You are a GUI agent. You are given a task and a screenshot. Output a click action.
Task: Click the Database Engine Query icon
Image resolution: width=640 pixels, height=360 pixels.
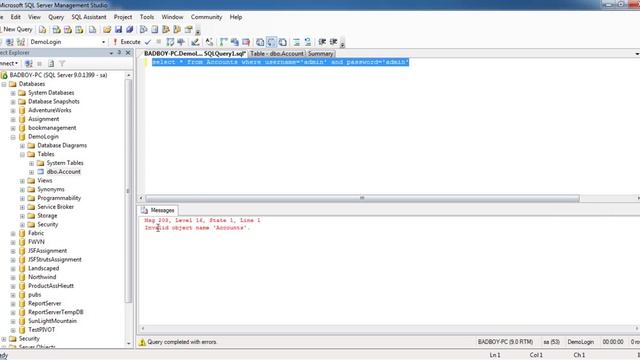pyautogui.click(x=42, y=30)
